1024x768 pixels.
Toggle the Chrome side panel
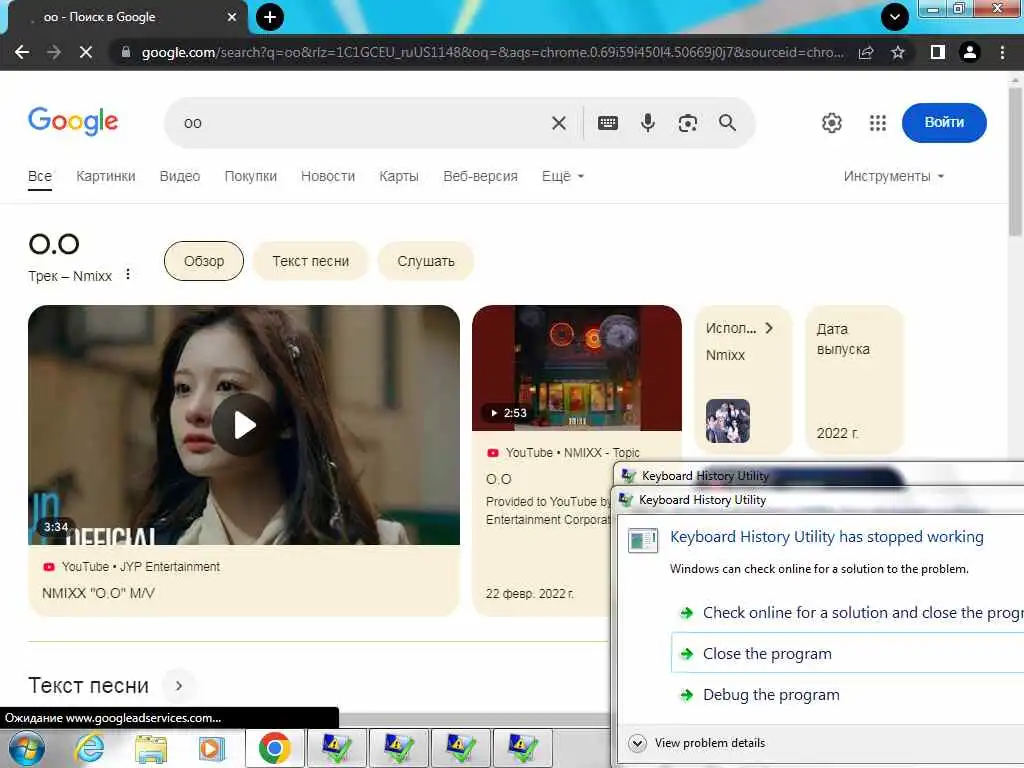938,52
